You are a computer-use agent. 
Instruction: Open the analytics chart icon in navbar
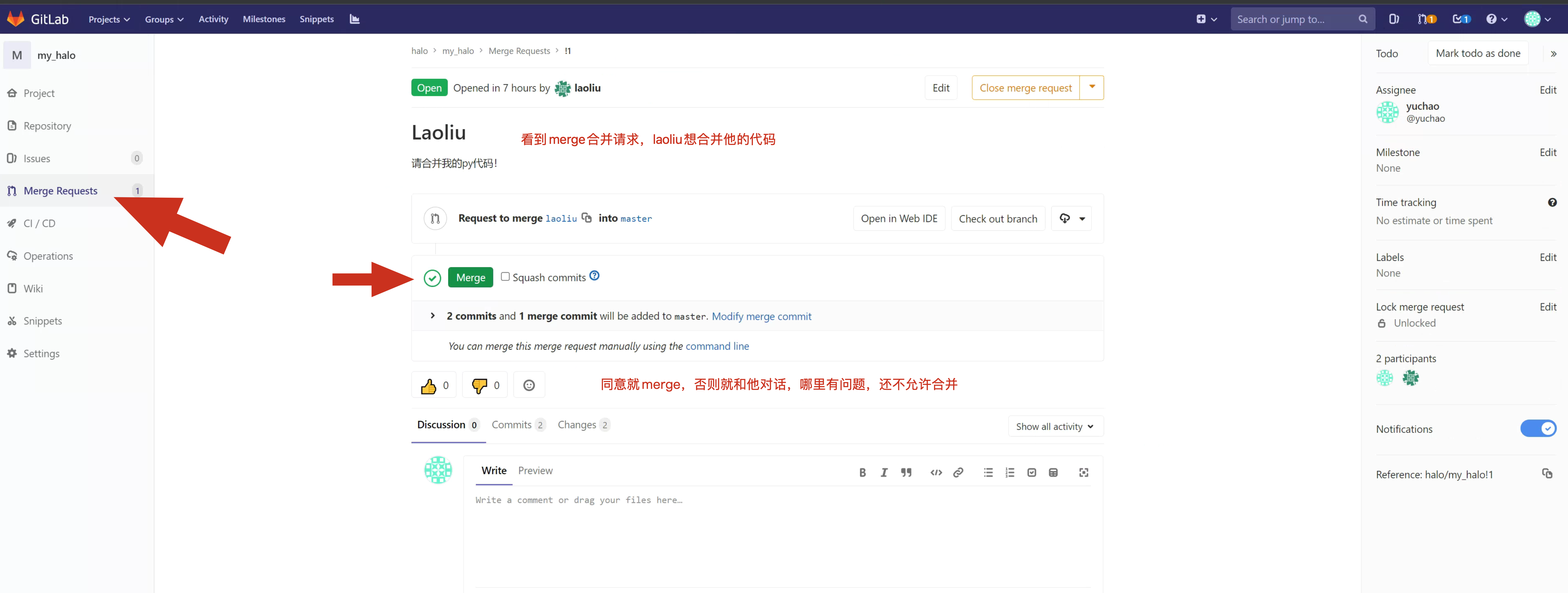point(354,19)
